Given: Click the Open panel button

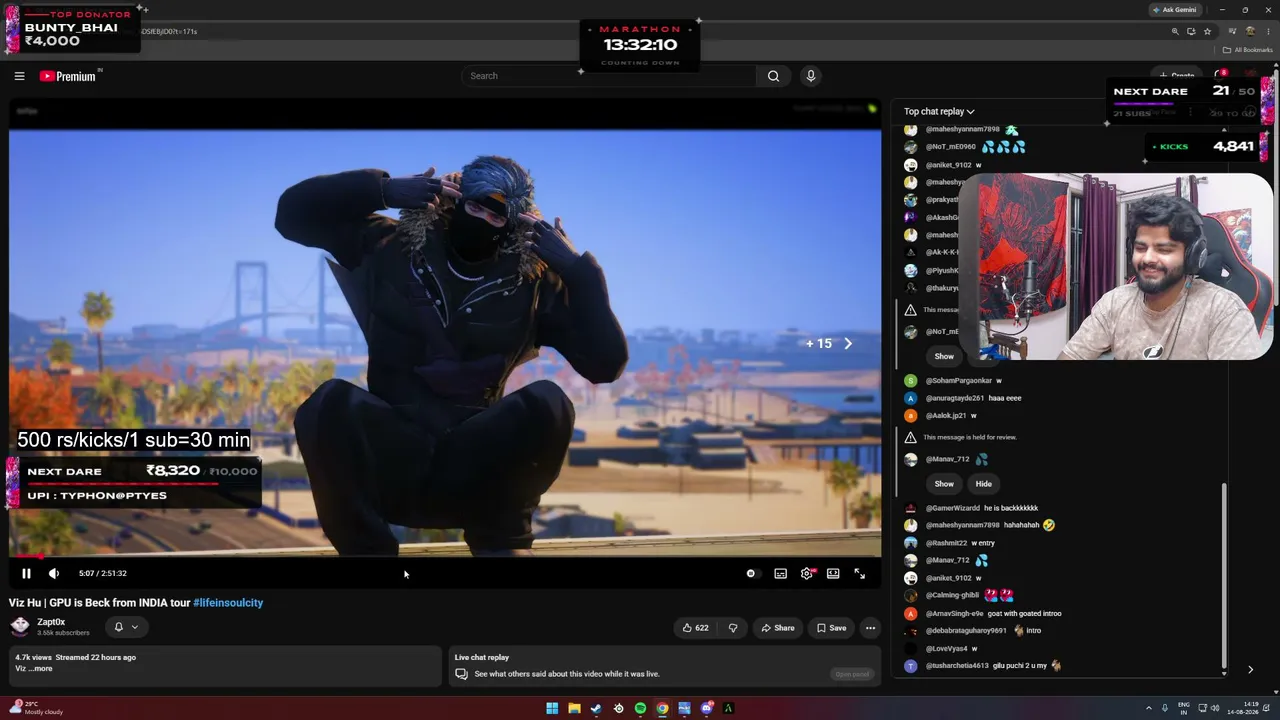Looking at the screenshot, I should click(x=852, y=674).
